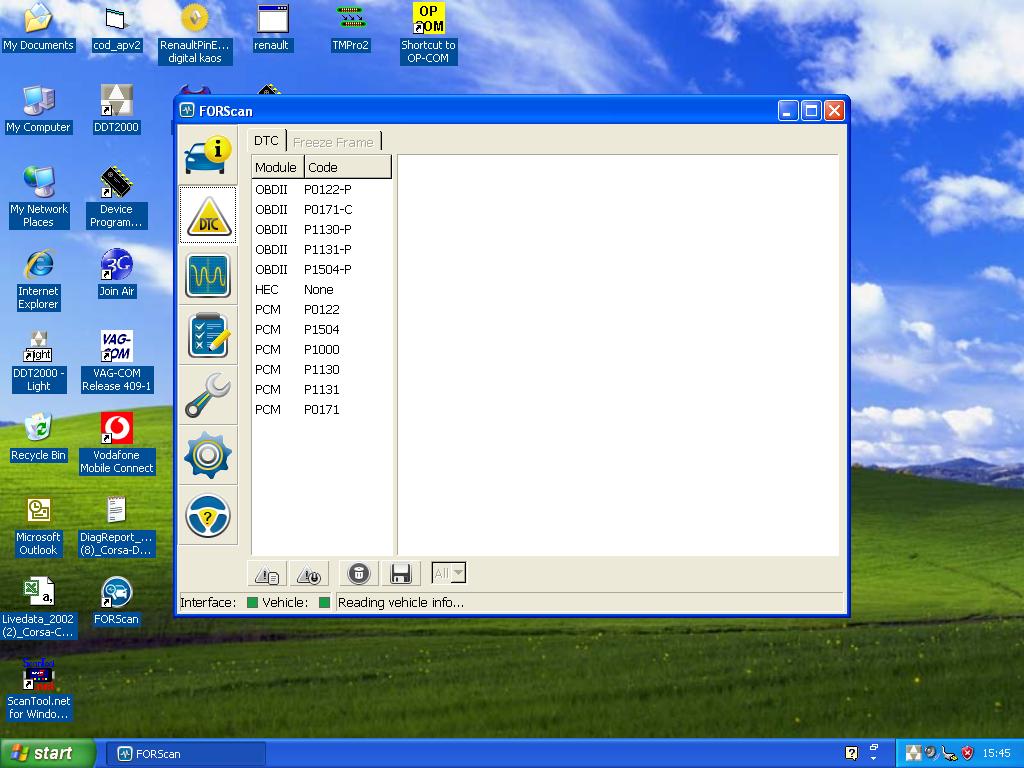Click the Read DTC button
This screenshot has height=768, width=1024.
(x=267, y=574)
